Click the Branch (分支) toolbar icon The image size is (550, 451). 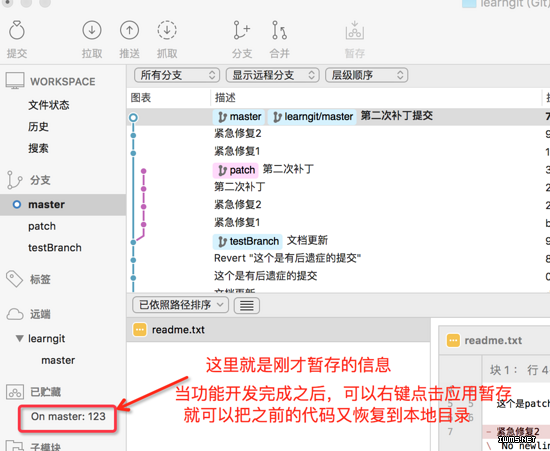coord(242,30)
